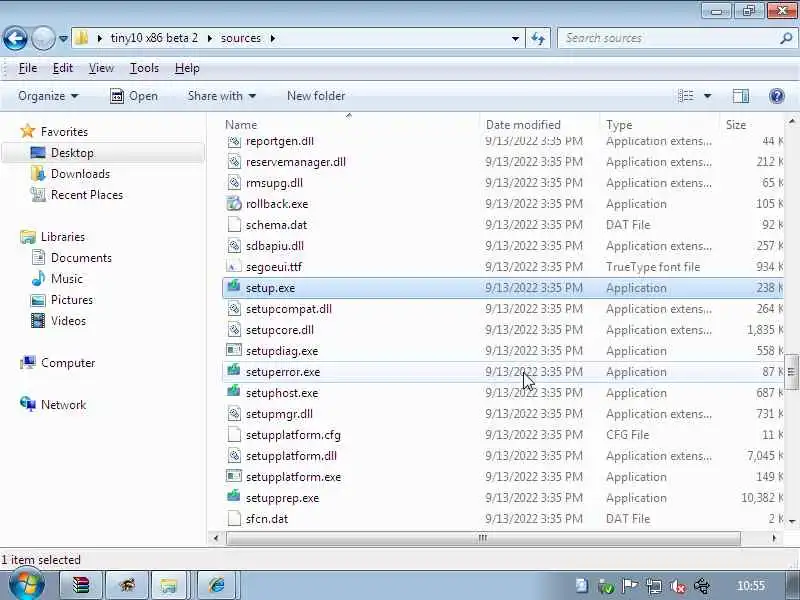Open the Windows Start orb
The image size is (800, 600).
[x=26, y=585]
